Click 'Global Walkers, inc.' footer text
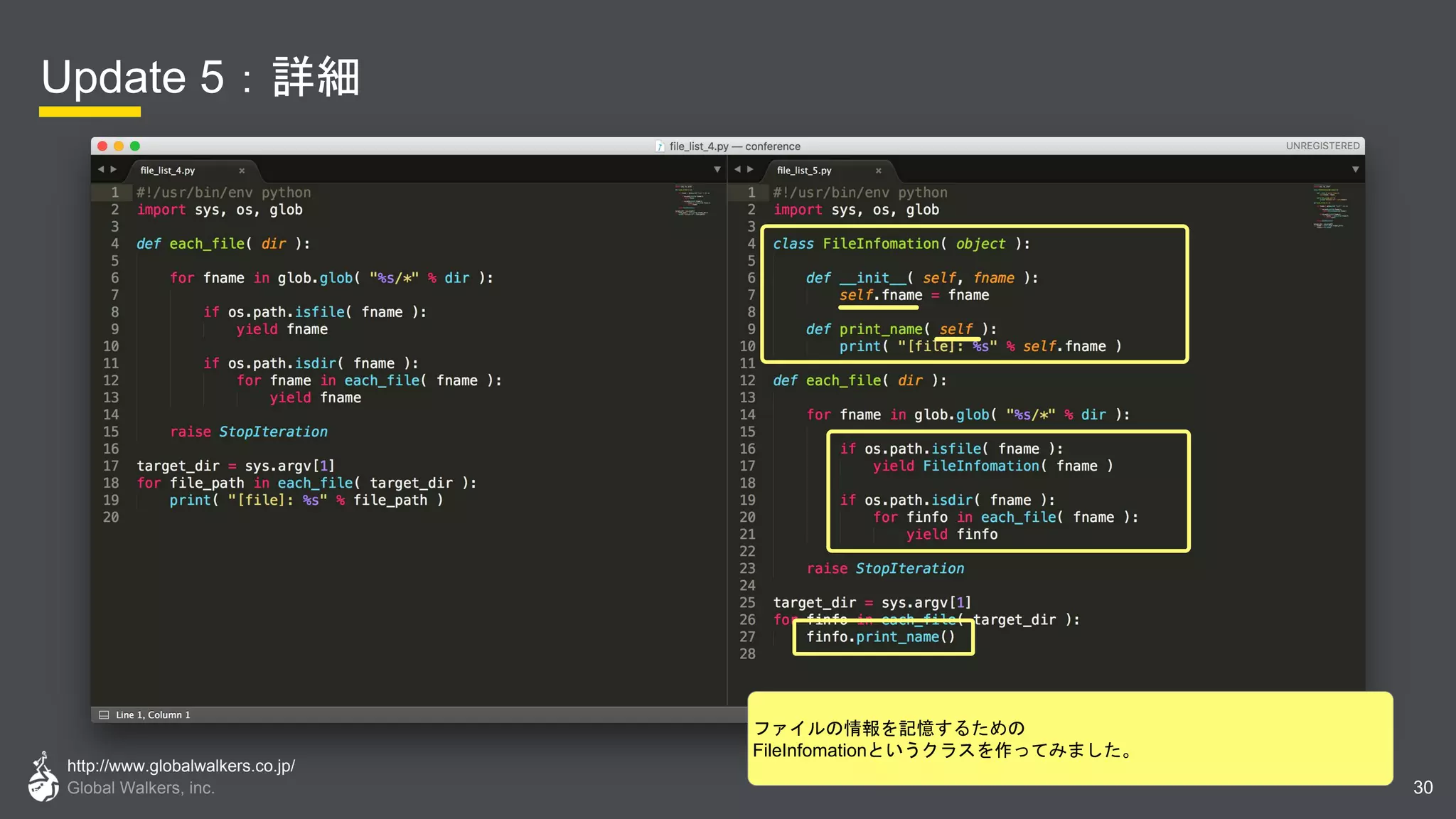Viewport: 1456px width, 819px height. pos(141,788)
